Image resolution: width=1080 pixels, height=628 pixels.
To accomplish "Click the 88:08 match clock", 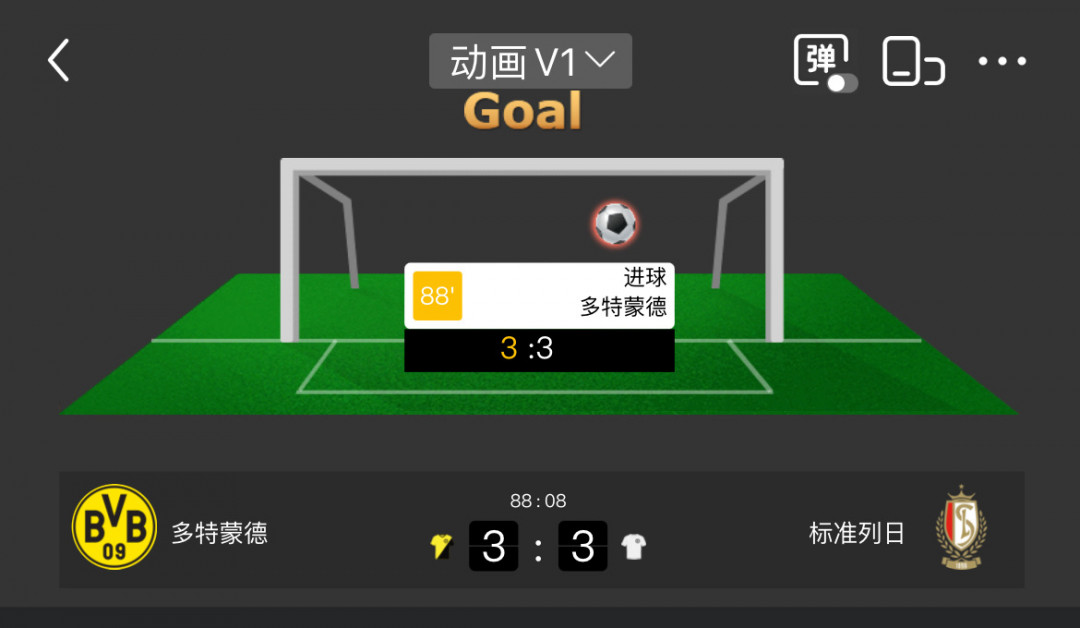I will (x=538, y=501).
